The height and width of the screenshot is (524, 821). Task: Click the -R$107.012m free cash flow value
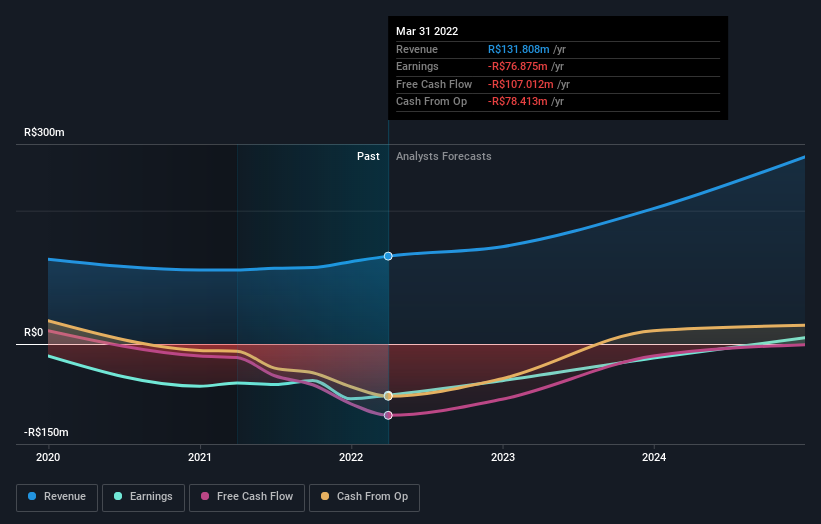520,84
